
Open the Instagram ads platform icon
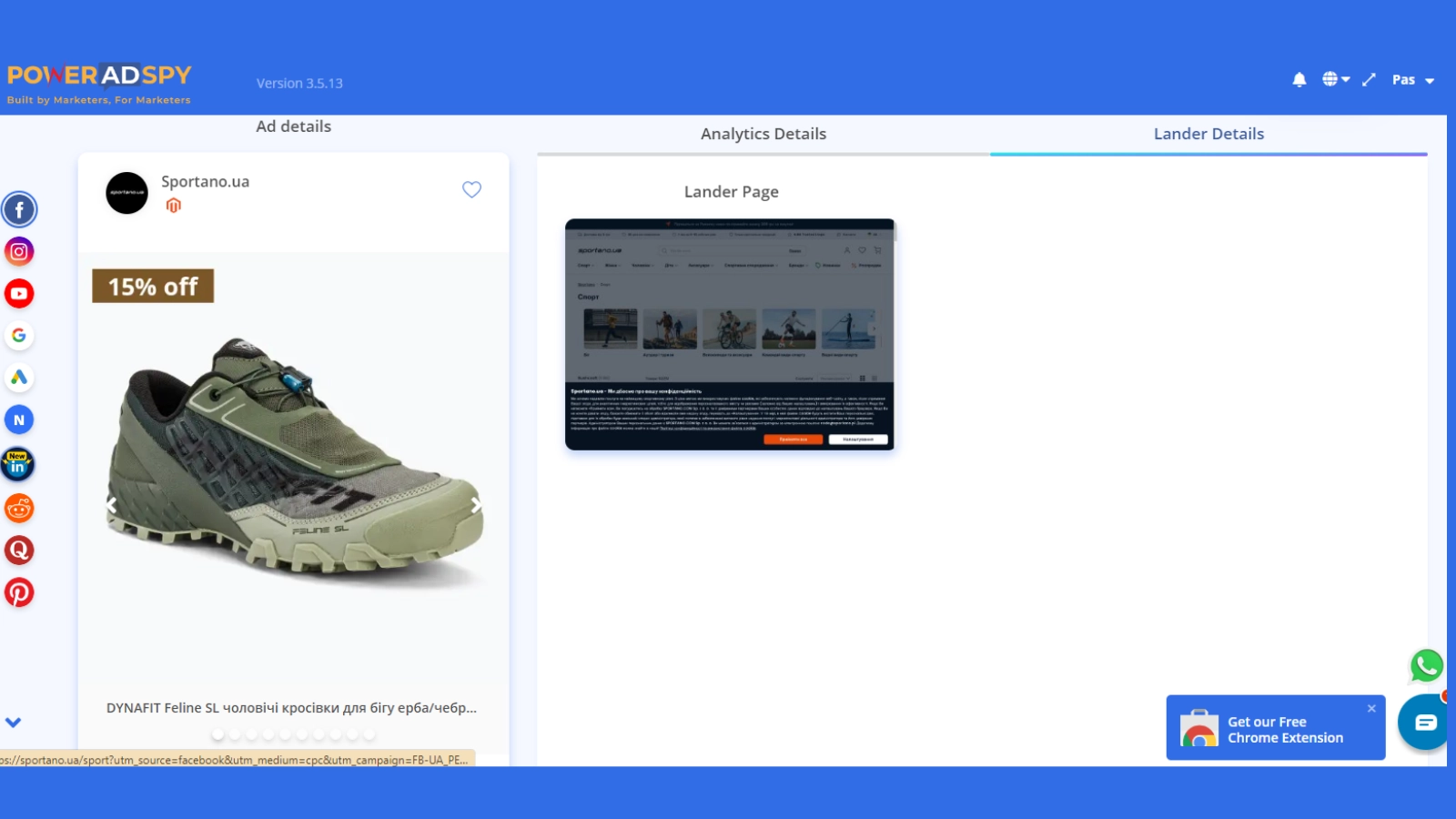click(19, 252)
